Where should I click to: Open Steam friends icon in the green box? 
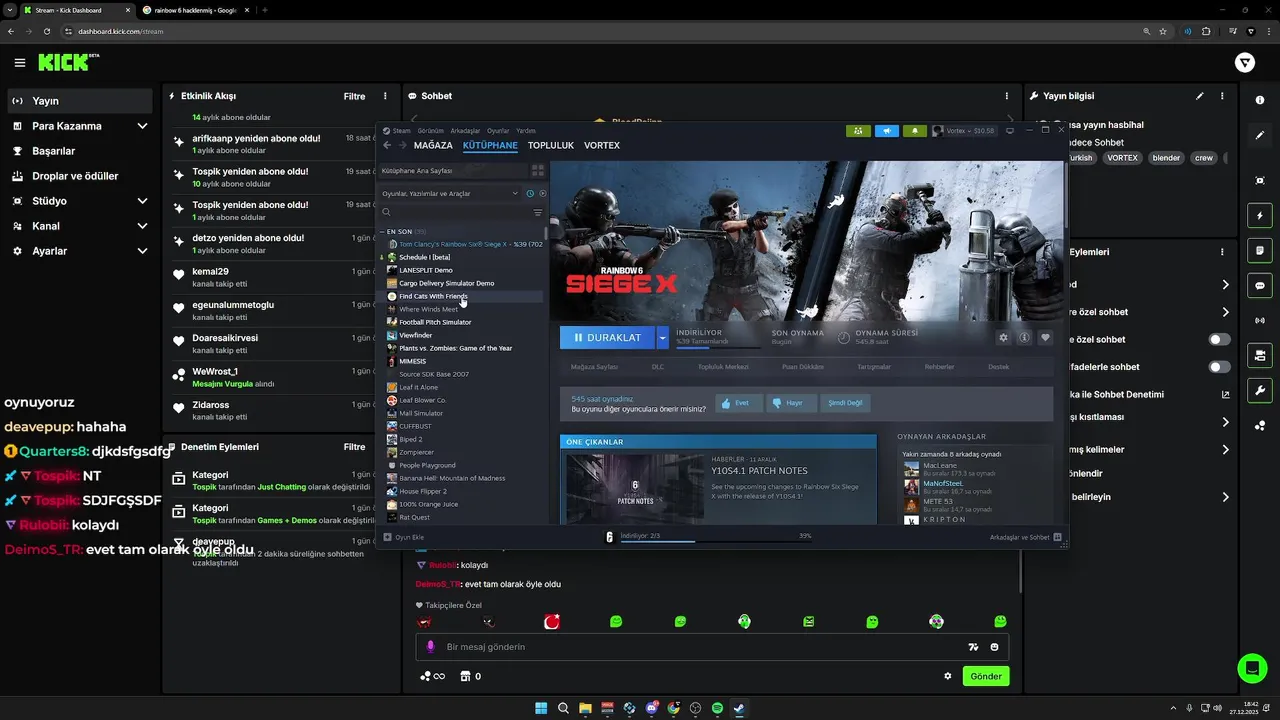[x=858, y=131]
